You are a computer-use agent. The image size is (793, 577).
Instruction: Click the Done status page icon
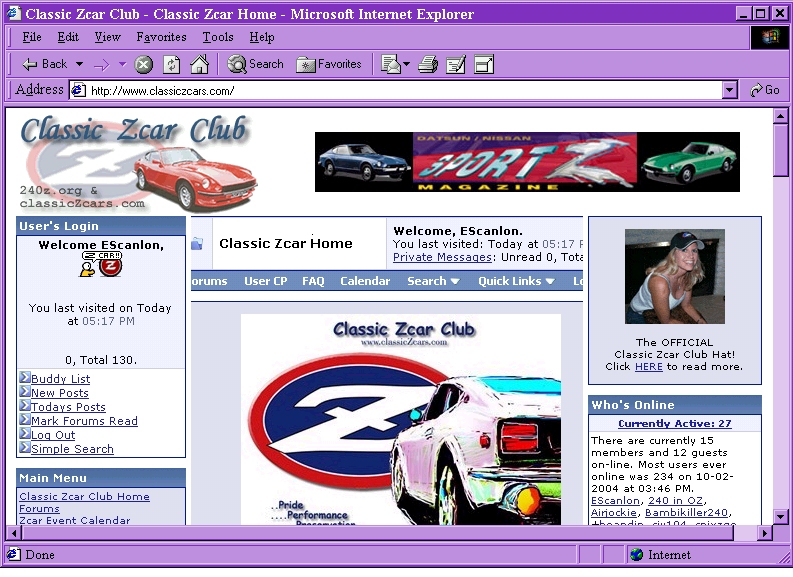click(x=14, y=554)
